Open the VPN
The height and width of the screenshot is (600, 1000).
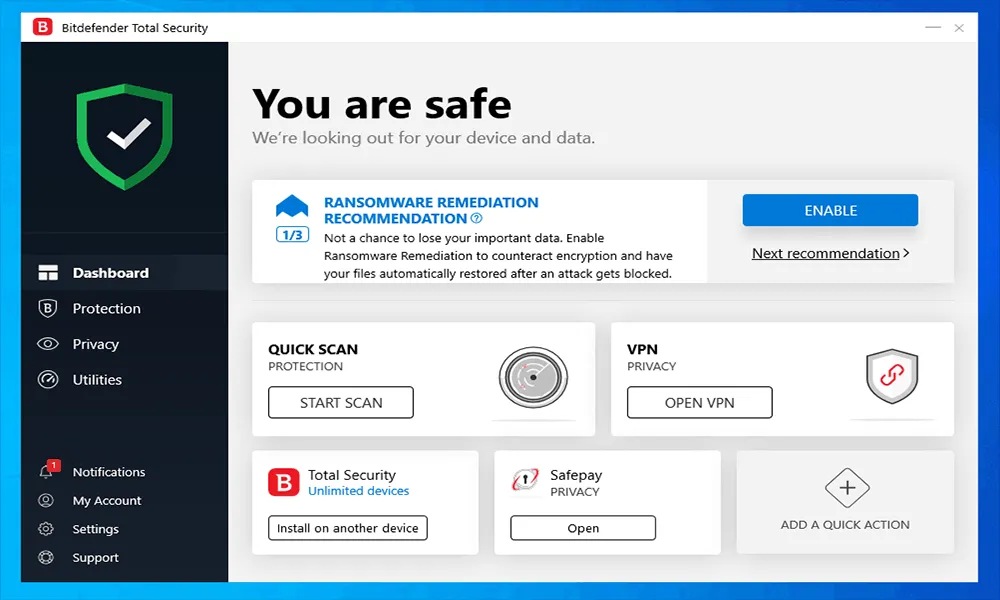pos(699,402)
